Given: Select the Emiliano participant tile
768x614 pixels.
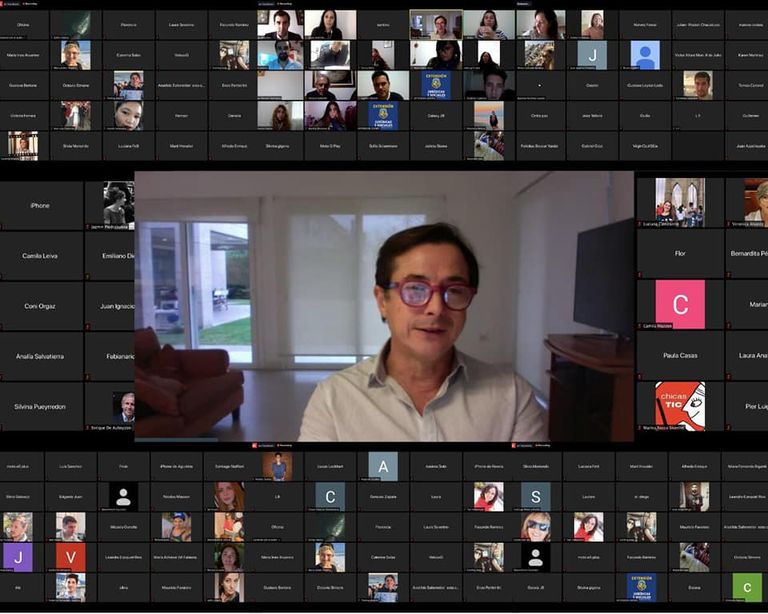Looking at the screenshot, I should click(110, 256).
